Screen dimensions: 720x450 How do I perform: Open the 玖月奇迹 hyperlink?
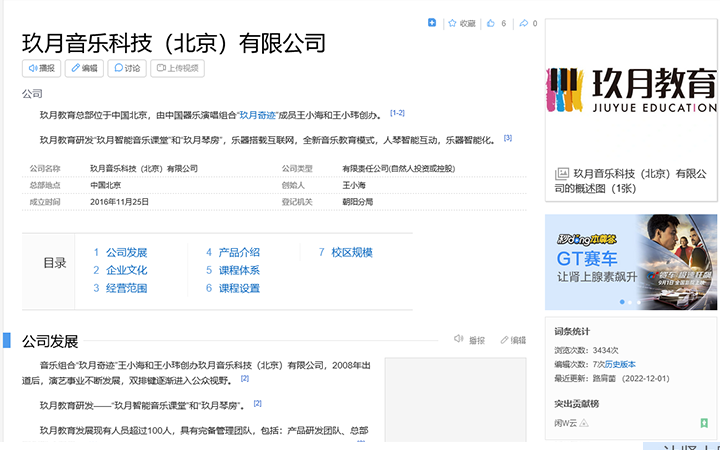tap(258, 115)
